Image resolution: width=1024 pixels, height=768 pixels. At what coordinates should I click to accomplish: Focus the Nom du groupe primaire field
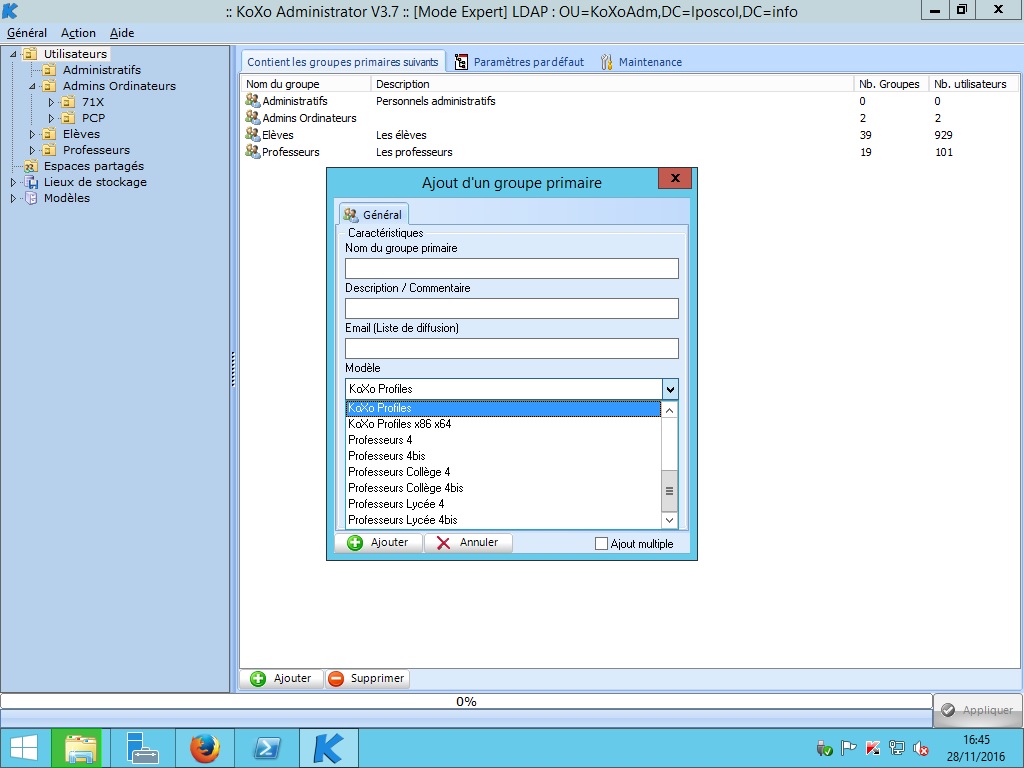pos(512,268)
